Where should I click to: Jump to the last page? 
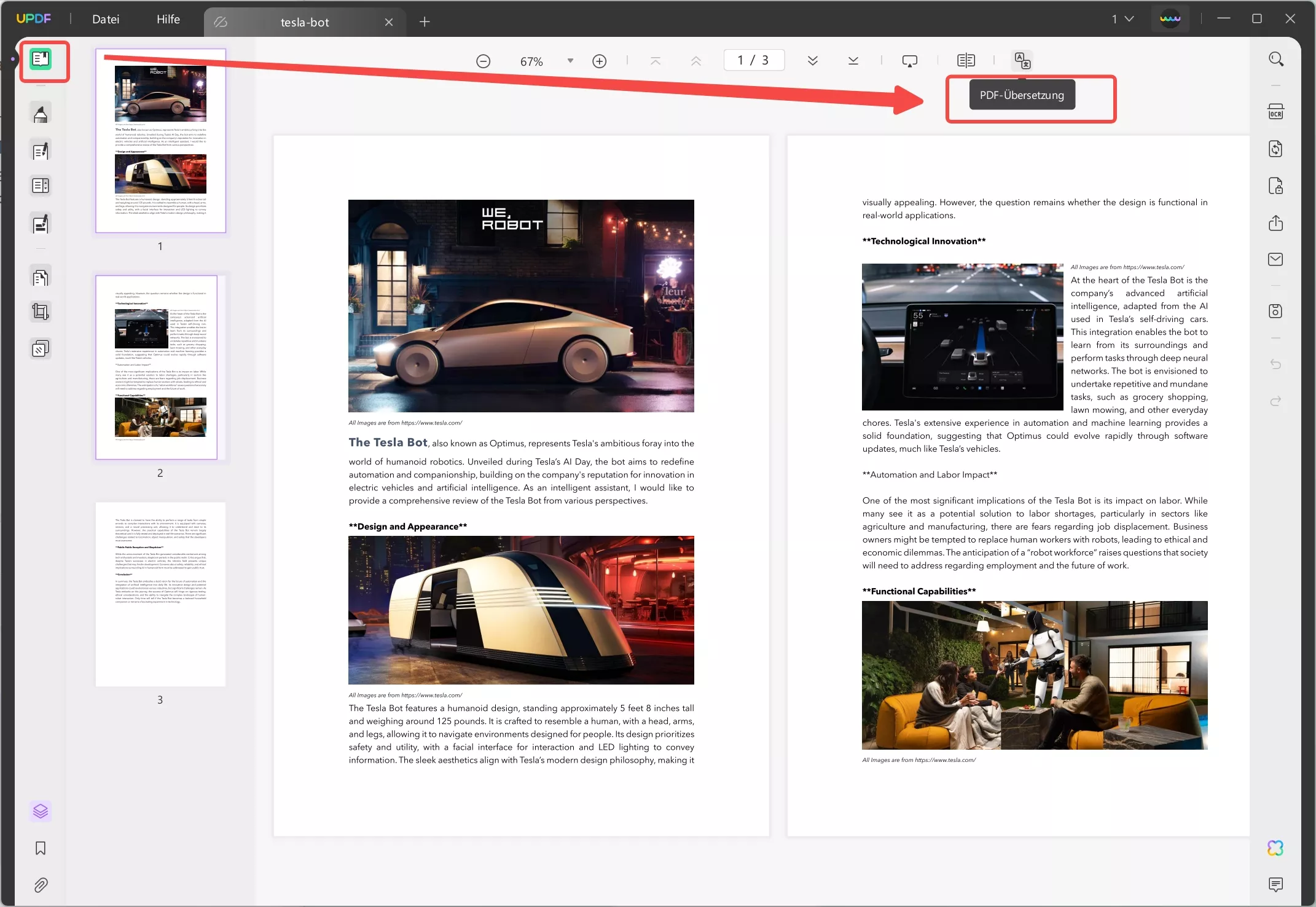click(x=853, y=61)
